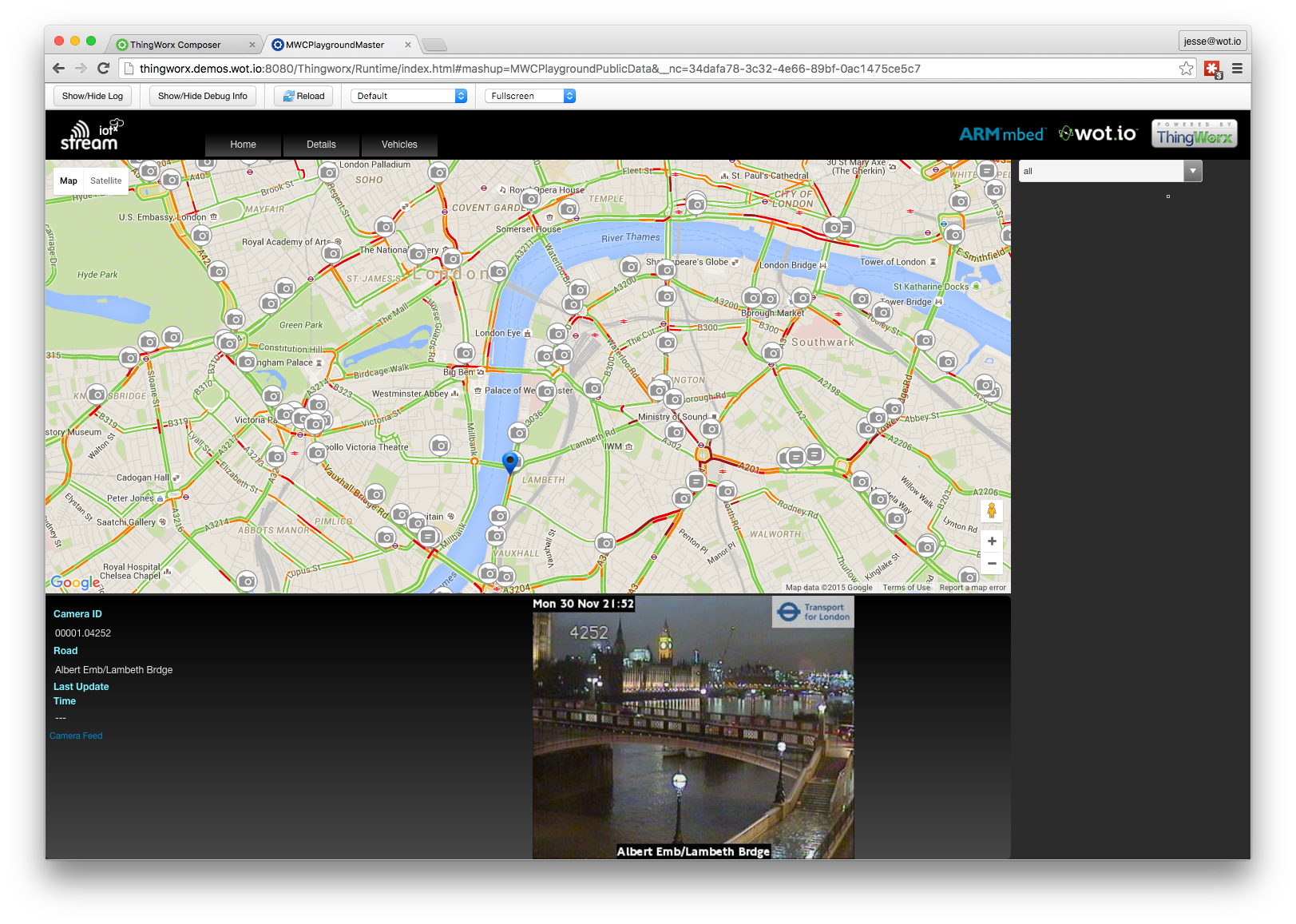
Task: Click the ARM mbed logo
Action: [x=1001, y=134]
